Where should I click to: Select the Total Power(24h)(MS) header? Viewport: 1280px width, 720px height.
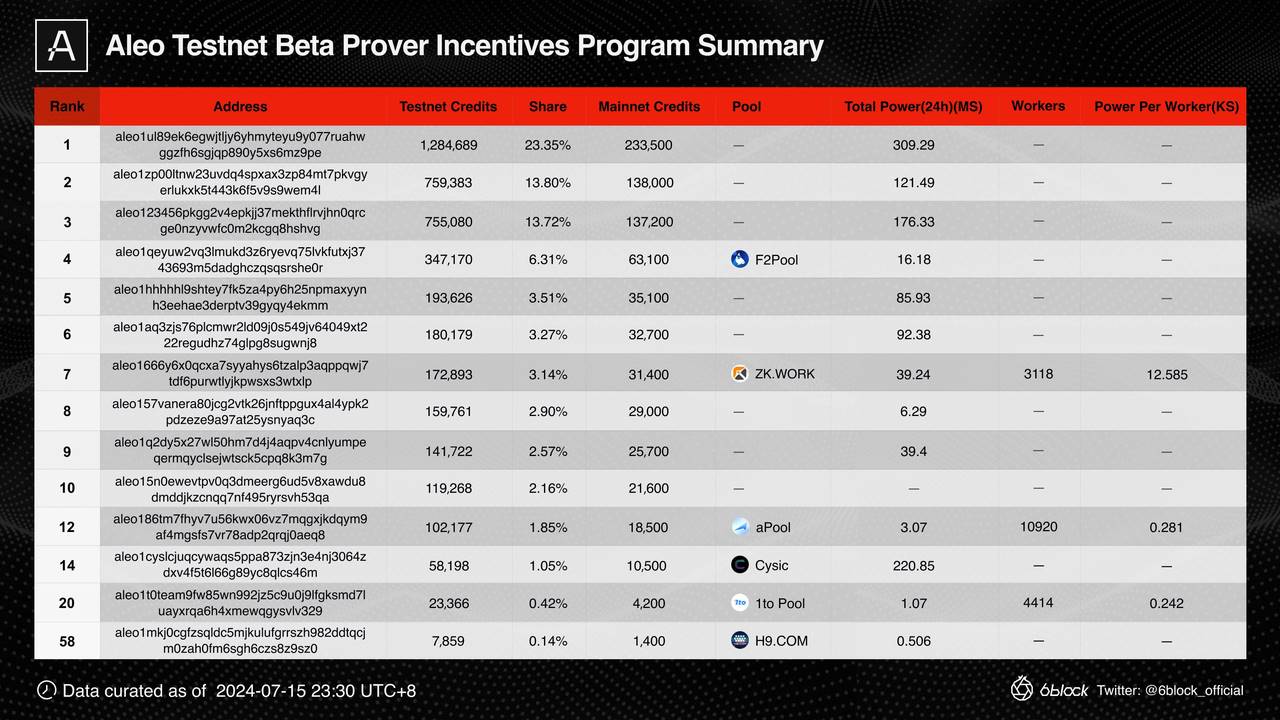click(913, 107)
